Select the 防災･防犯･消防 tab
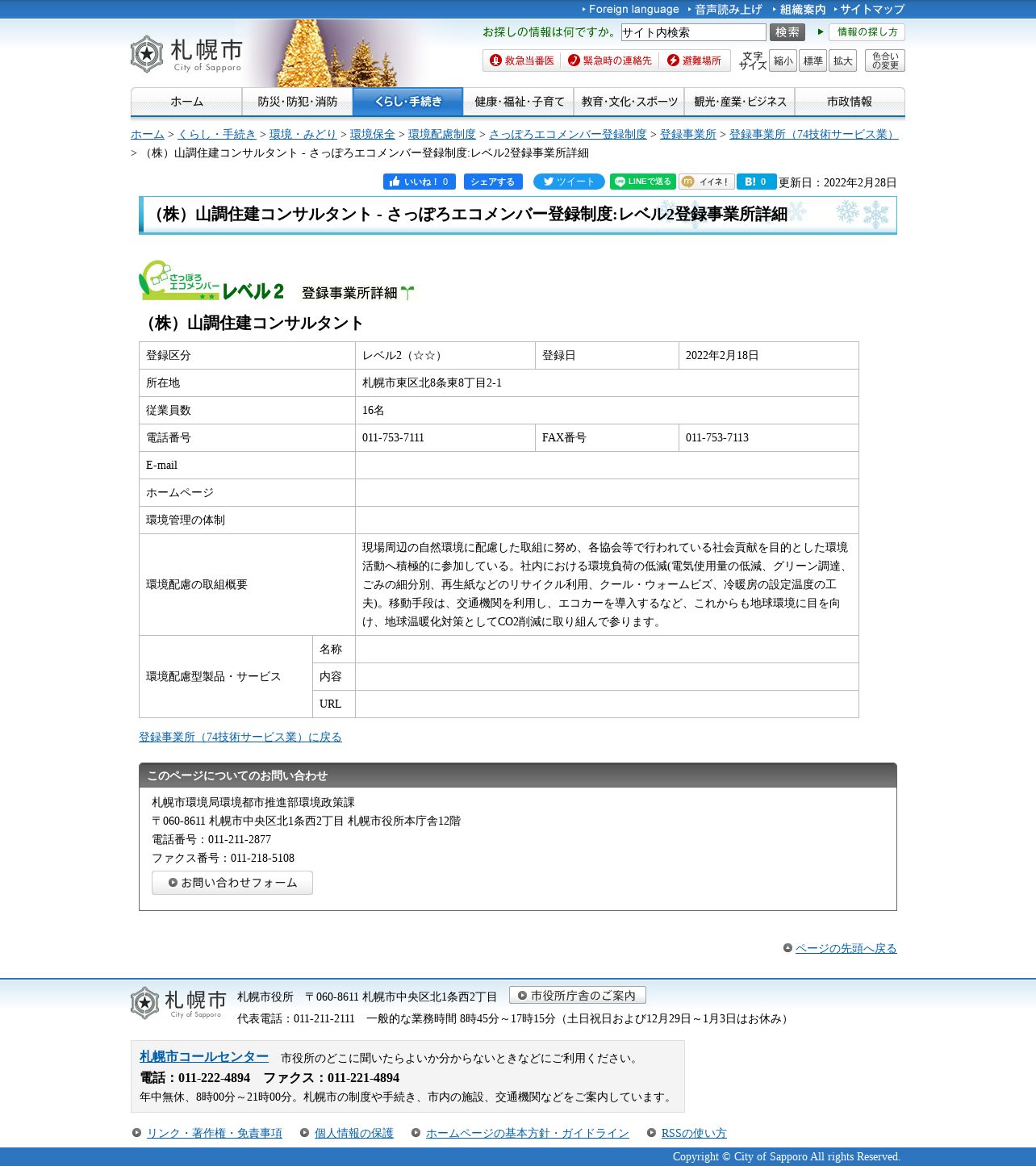 coord(297,102)
